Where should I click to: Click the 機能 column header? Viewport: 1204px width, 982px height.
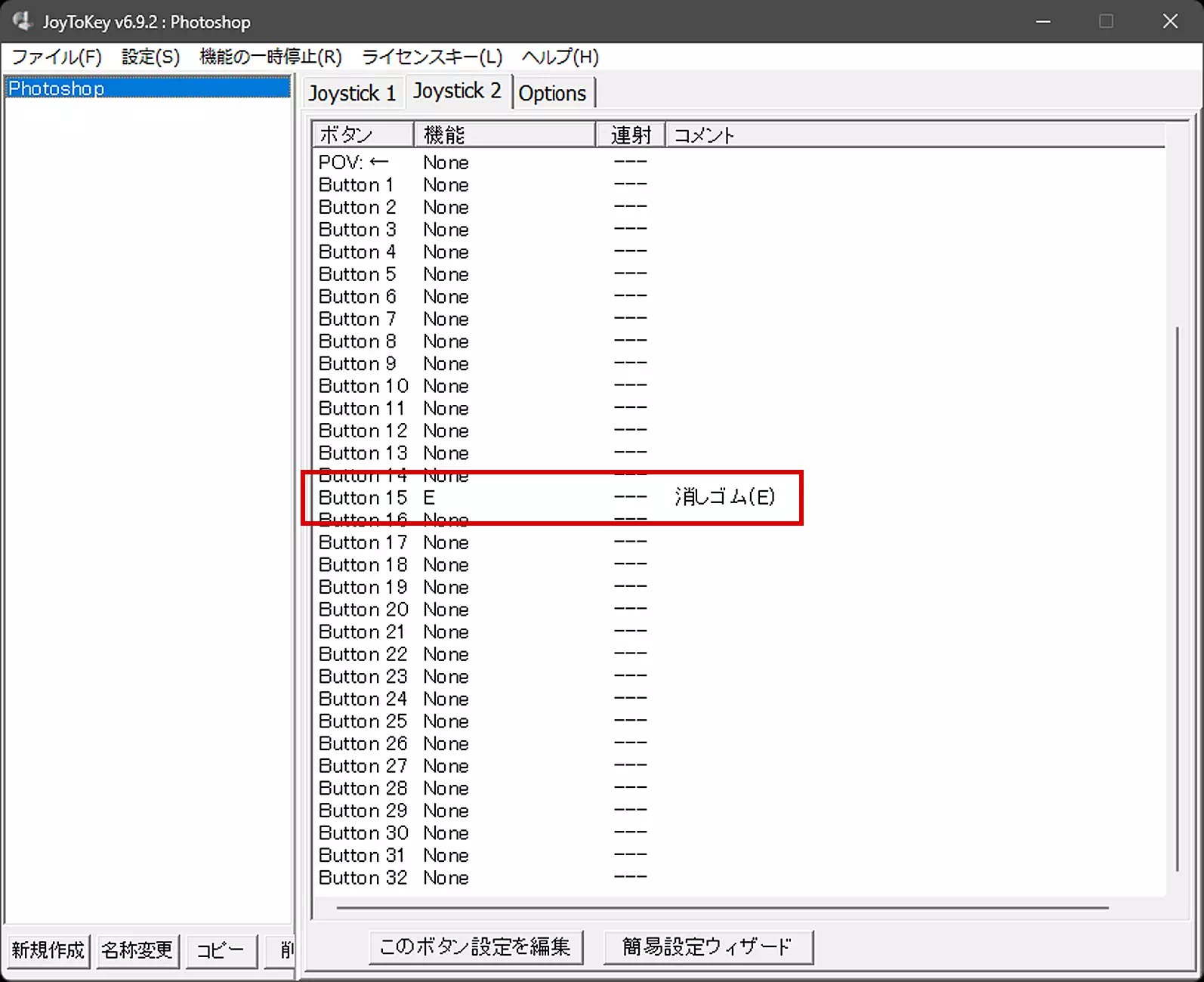505,134
